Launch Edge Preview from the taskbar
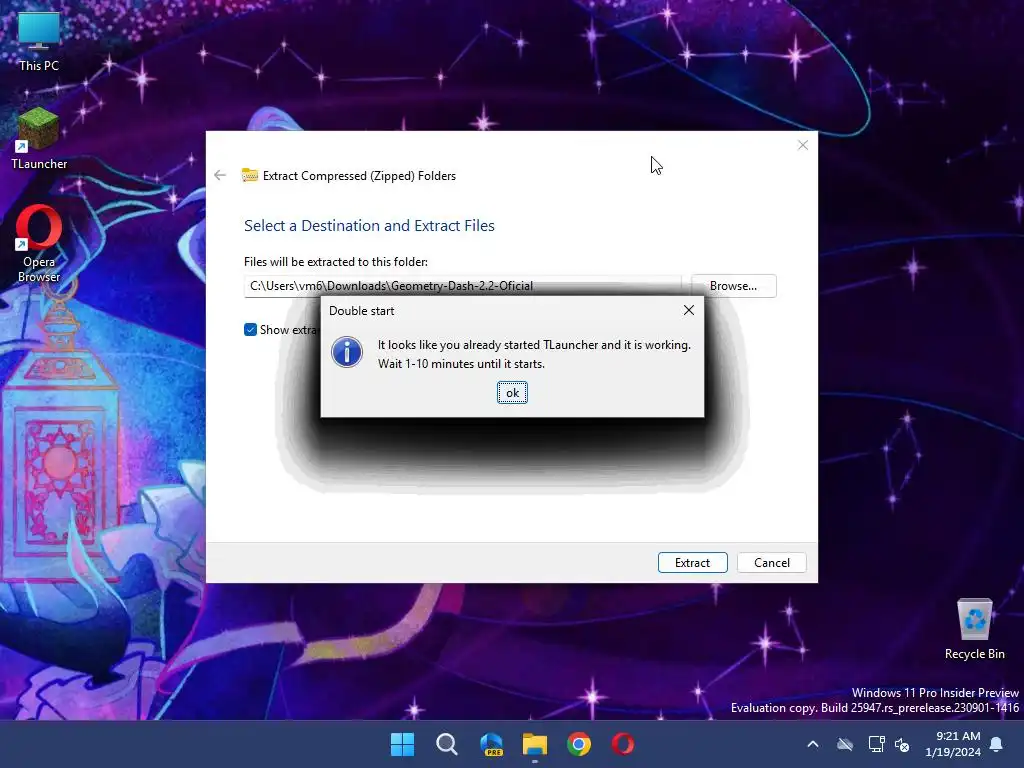The width and height of the screenshot is (1024, 768). tap(491, 744)
